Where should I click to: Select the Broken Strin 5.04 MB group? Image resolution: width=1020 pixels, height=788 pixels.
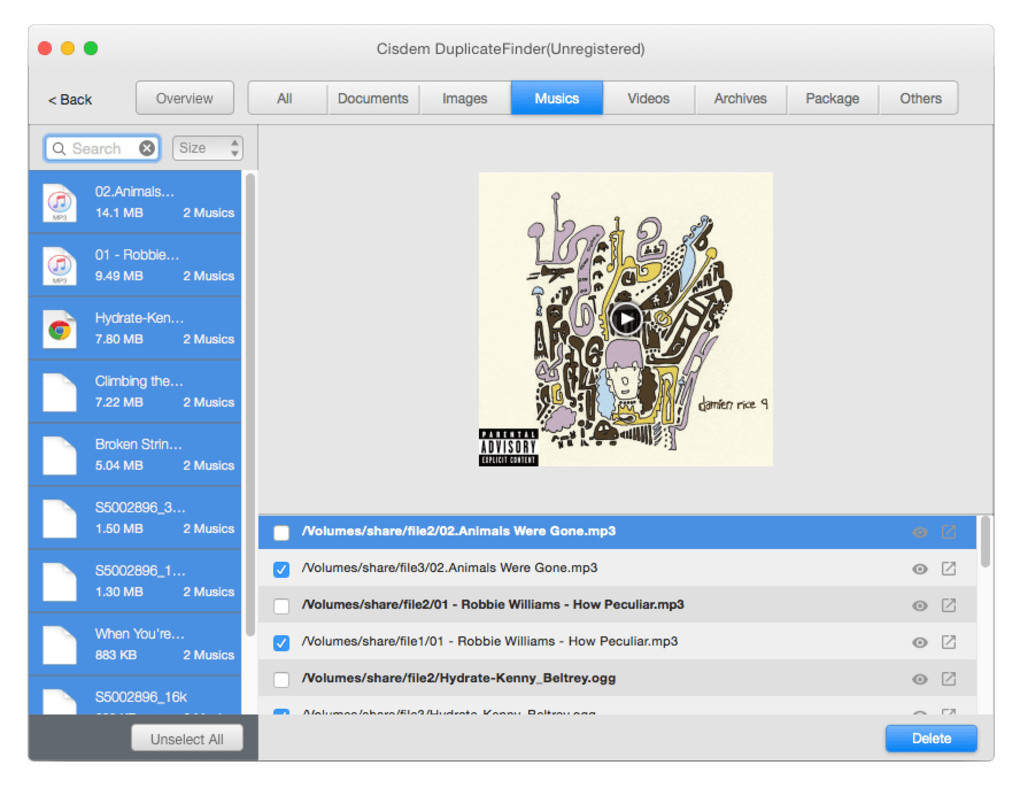tap(135, 454)
